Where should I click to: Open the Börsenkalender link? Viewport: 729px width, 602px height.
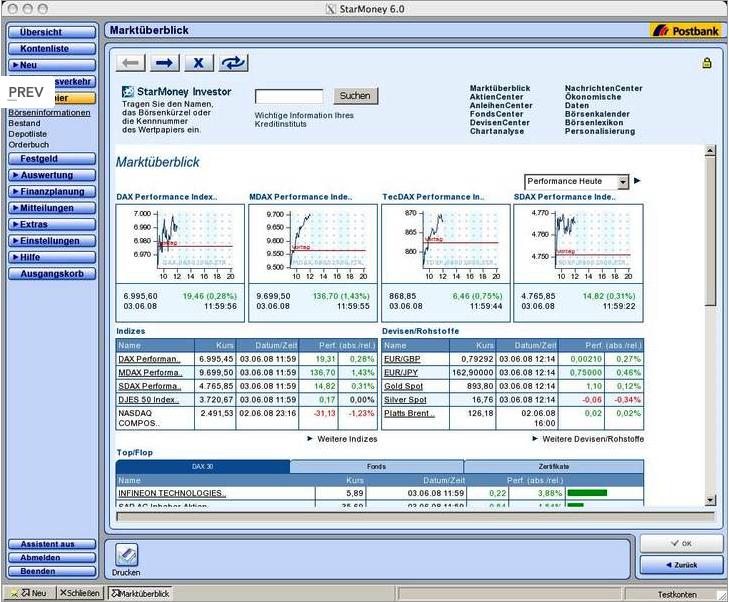(x=597, y=114)
